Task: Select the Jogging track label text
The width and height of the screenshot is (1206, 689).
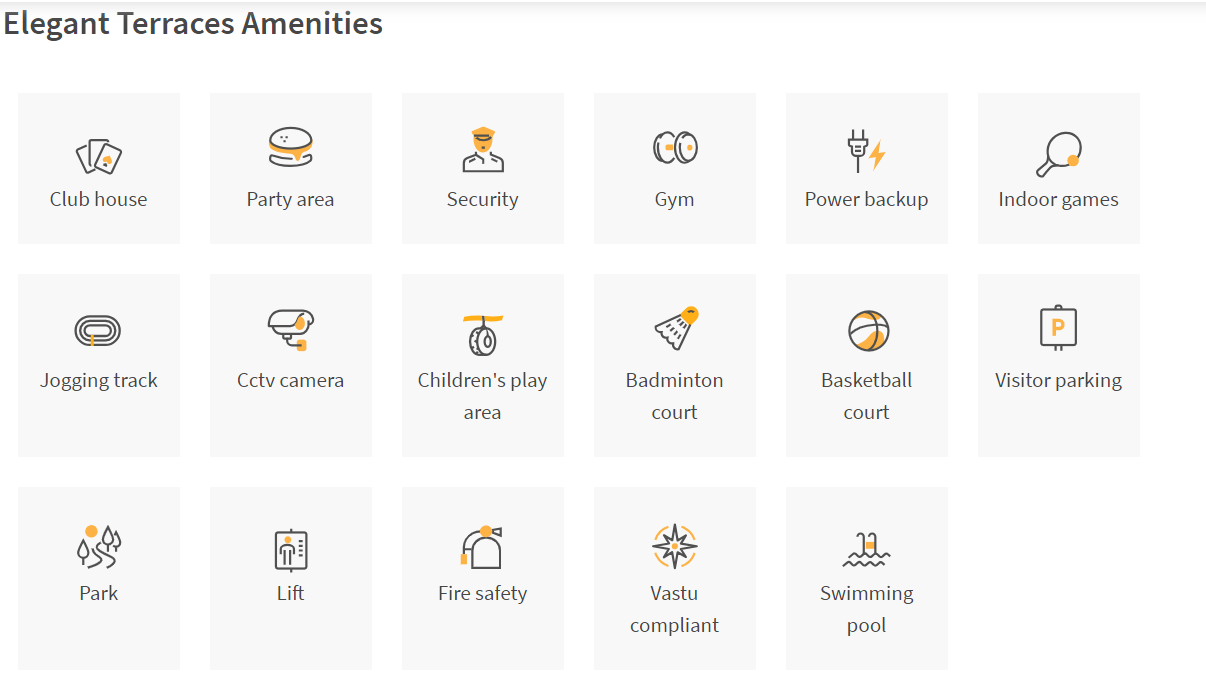Action: pos(99,381)
